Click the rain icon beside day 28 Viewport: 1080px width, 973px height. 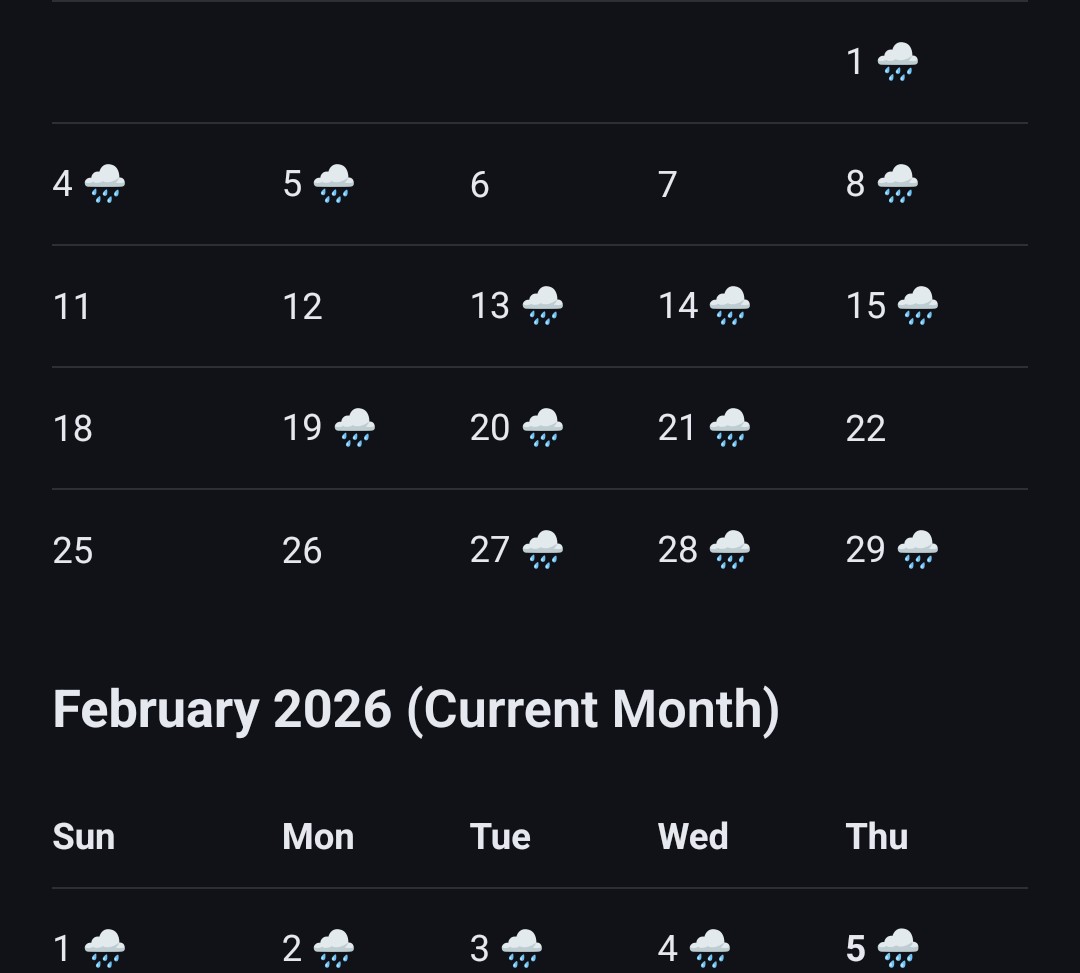[x=730, y=551]
